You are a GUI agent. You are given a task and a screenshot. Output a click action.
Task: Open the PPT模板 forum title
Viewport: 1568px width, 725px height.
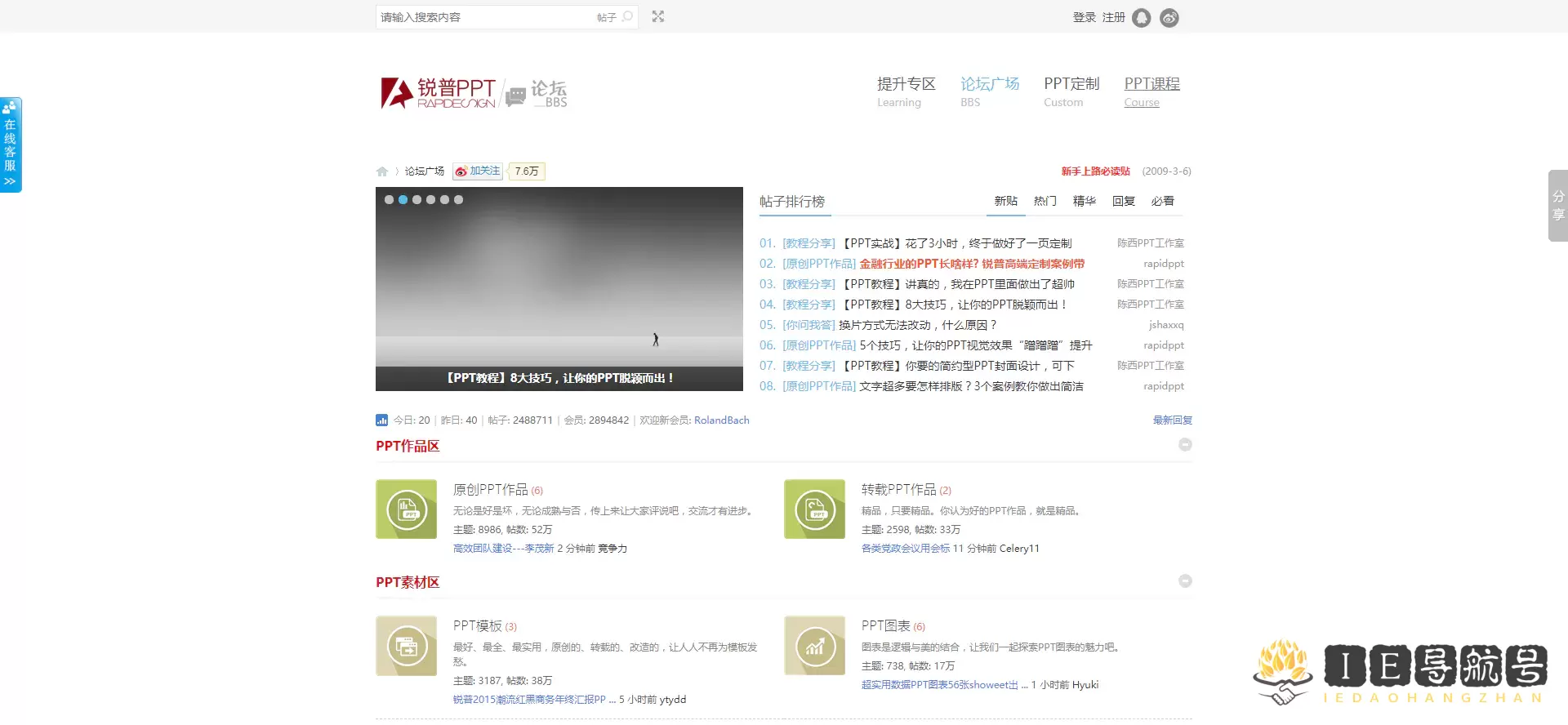point(478,626)
